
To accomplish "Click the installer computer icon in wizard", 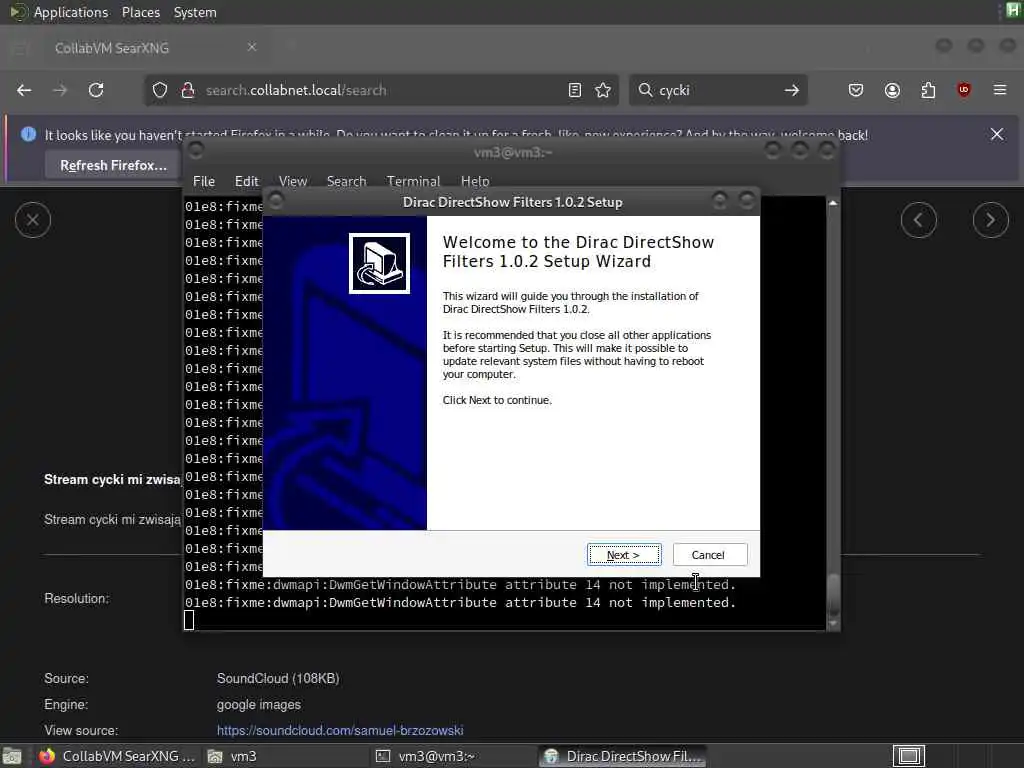I will (379, 263).
